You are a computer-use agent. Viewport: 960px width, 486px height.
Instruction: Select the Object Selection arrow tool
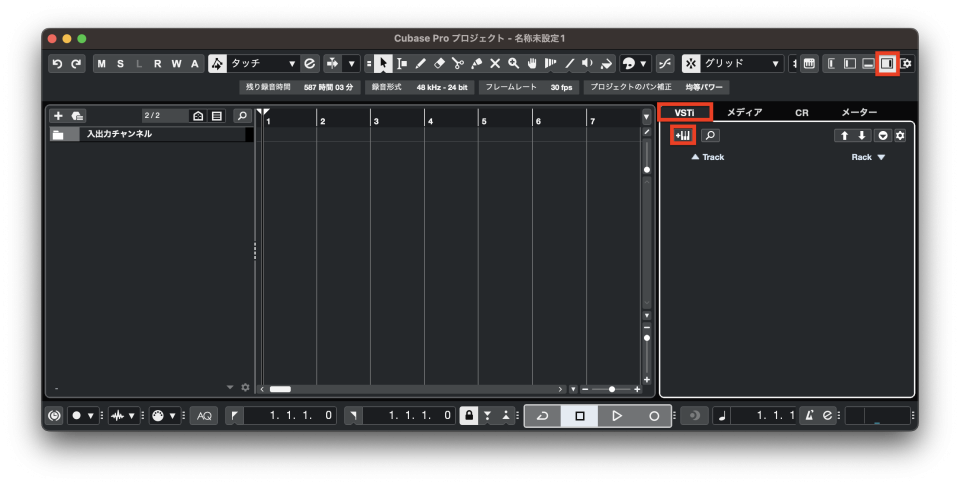(x=383, y=64)
